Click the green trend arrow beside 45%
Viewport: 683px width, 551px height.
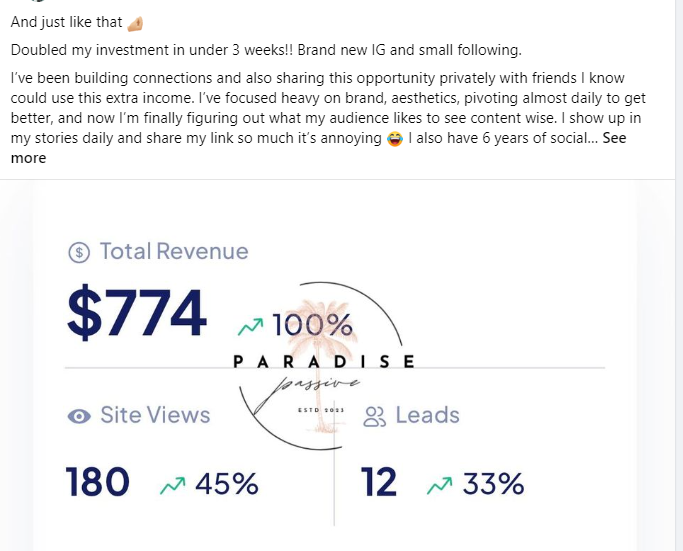coord(173,485)
